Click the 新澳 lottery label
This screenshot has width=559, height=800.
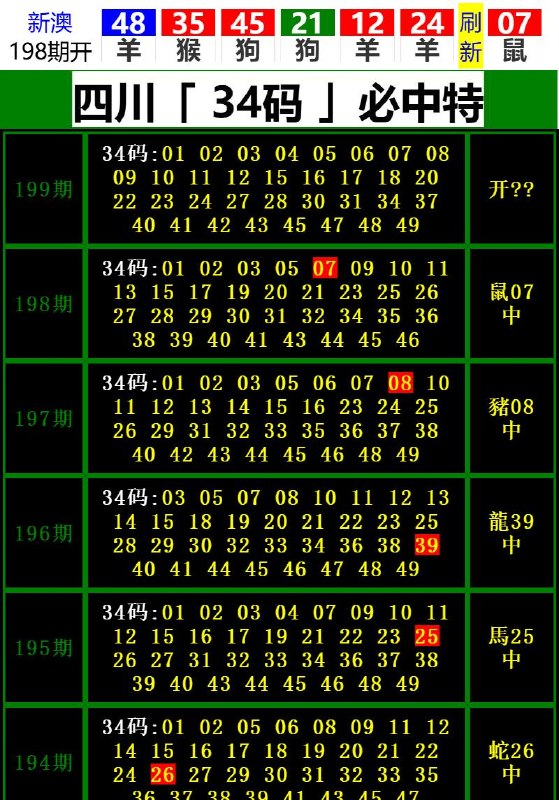click(49, 22)
